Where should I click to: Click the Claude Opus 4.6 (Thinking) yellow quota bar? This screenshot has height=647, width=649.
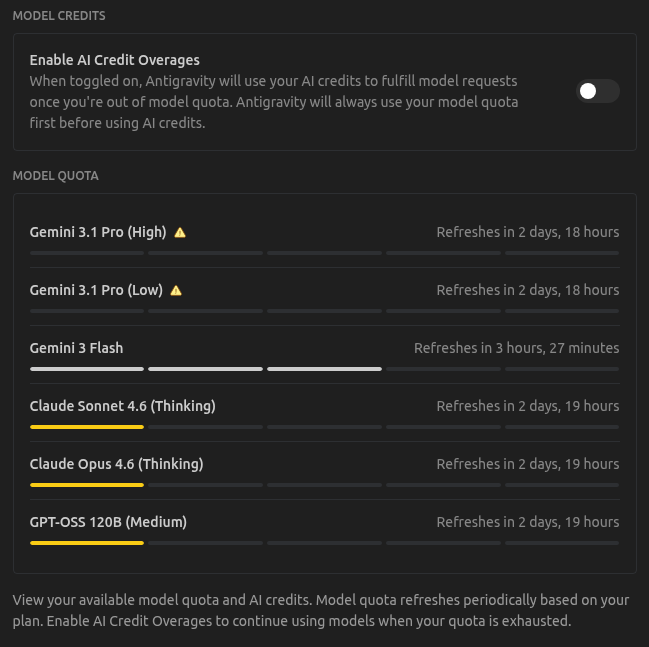click(x=87, y=485)
